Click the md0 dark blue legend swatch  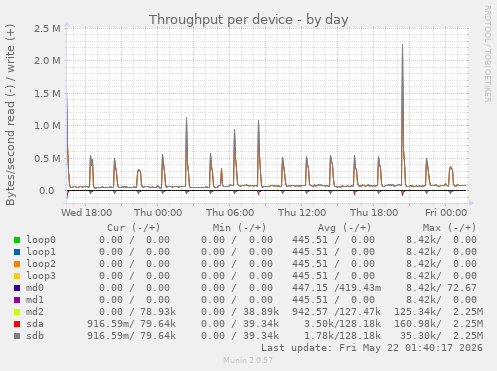(17, 288)
